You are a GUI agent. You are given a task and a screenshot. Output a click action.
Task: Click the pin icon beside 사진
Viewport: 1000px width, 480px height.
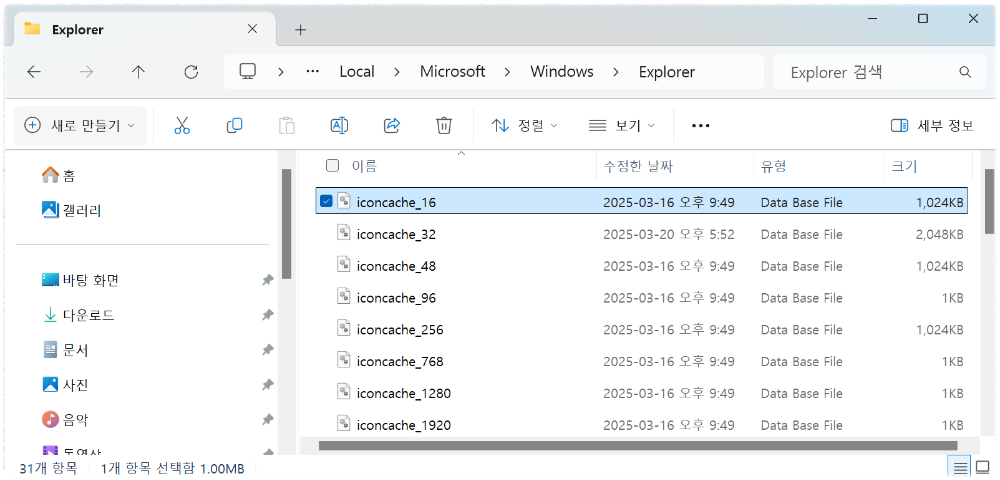pos(268,386)
